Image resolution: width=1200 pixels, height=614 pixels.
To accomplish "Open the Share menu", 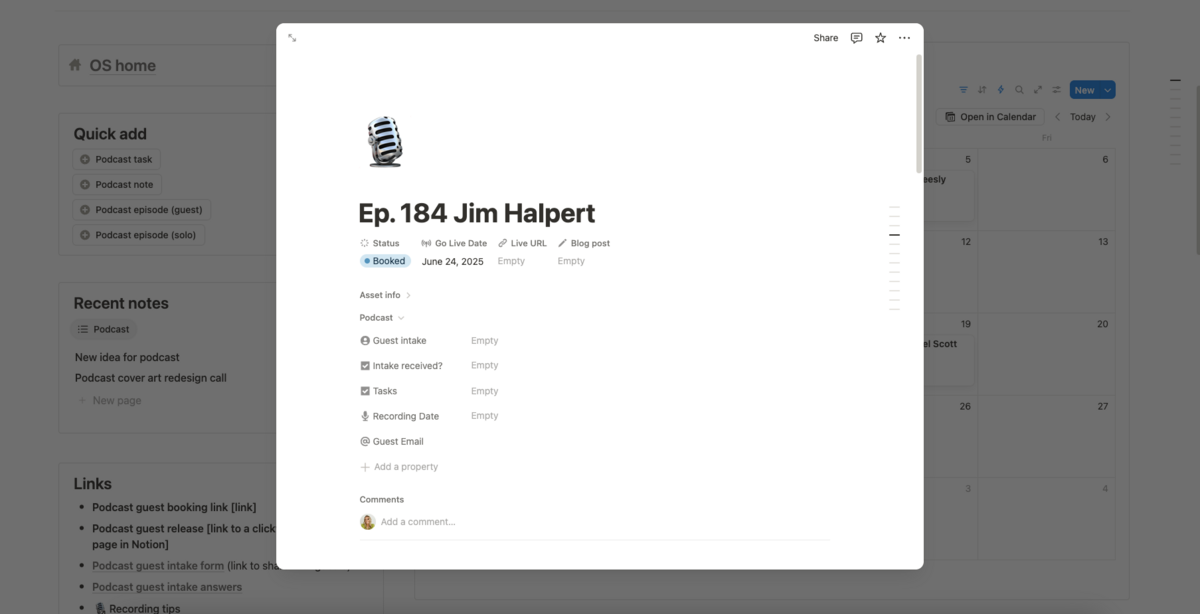I will (826, 38).
